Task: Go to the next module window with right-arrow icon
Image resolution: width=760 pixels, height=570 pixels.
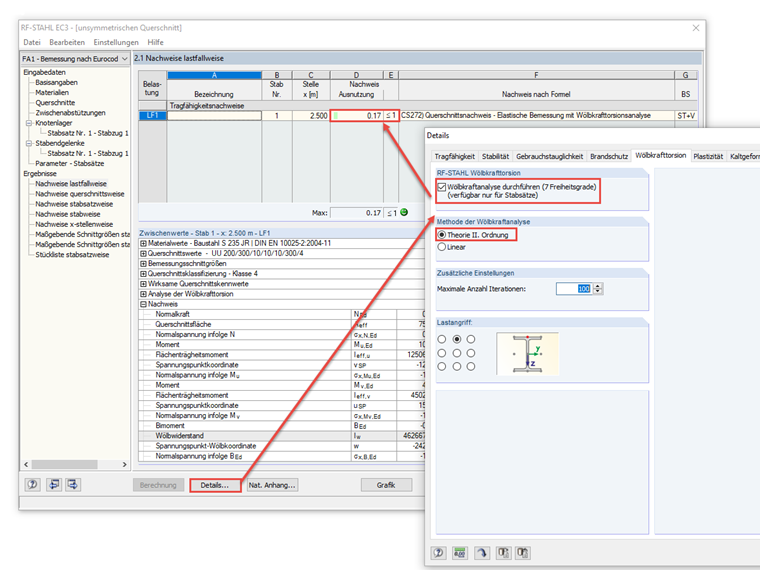Action: coord(73,484)
